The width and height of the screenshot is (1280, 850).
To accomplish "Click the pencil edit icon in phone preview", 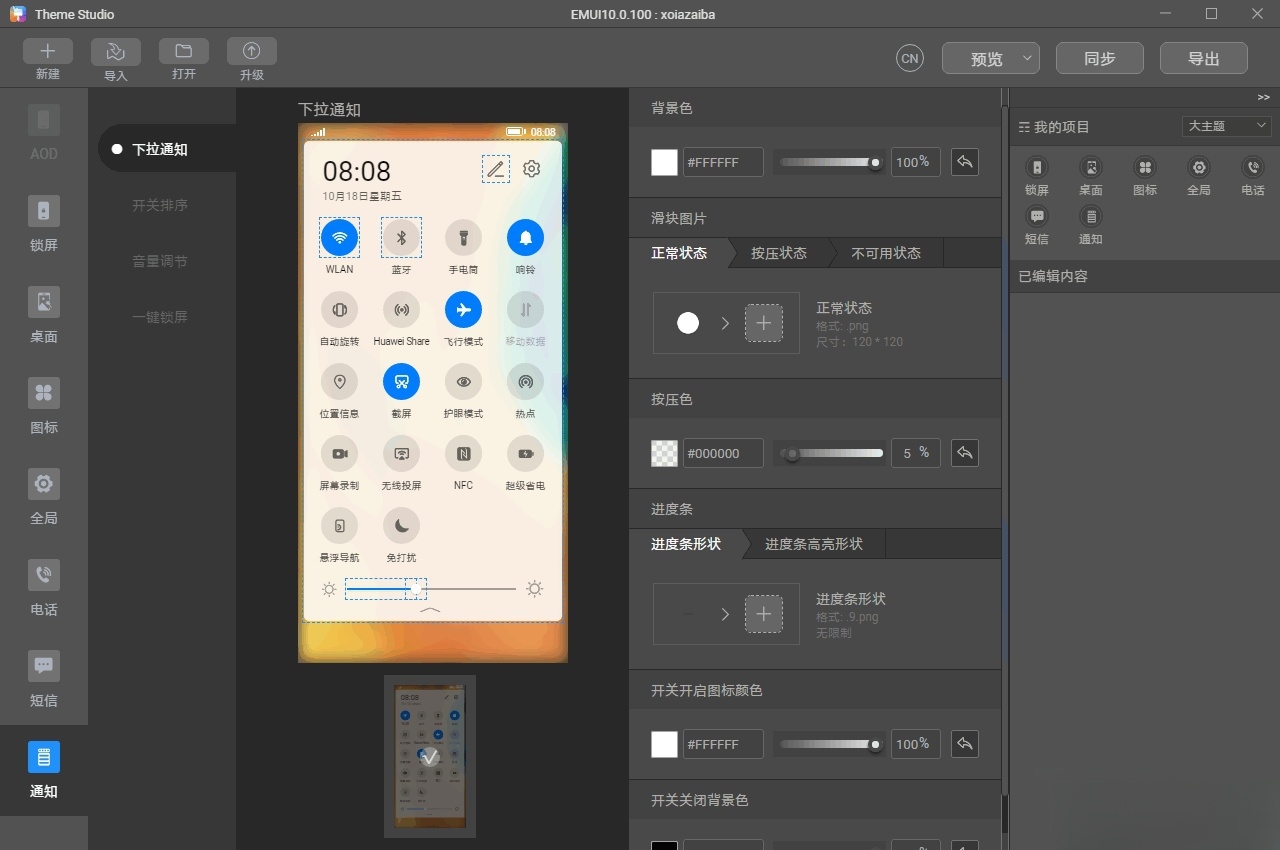I will tap(496, 169).
